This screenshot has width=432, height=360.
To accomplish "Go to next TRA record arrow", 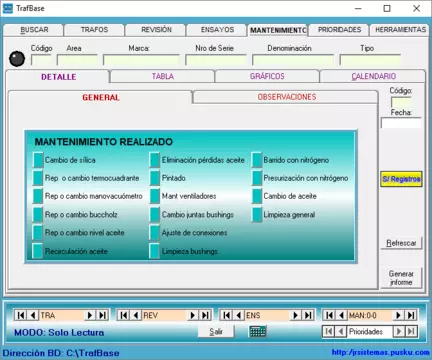I will 90,315.
